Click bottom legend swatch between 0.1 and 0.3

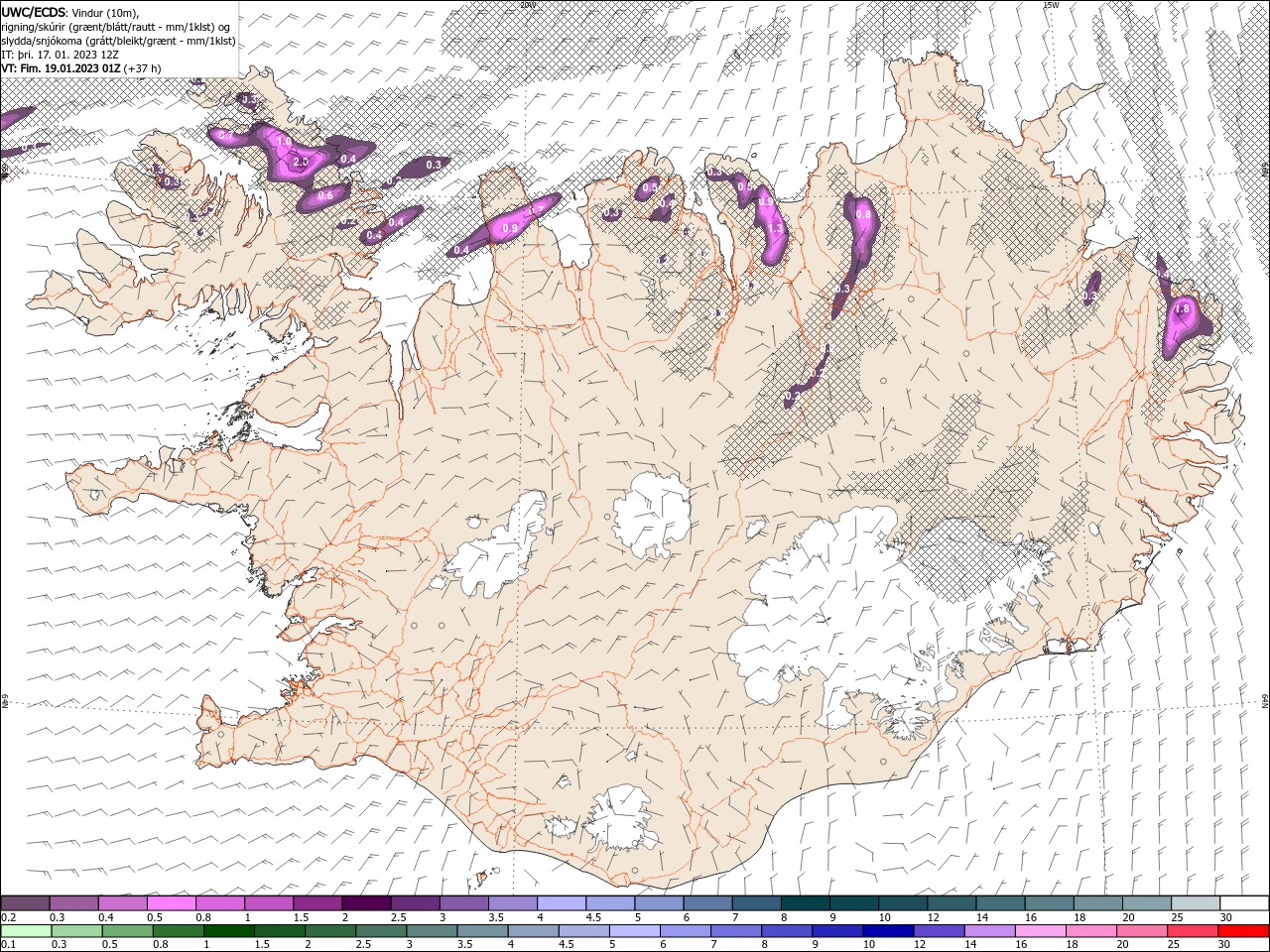point(26,931)
